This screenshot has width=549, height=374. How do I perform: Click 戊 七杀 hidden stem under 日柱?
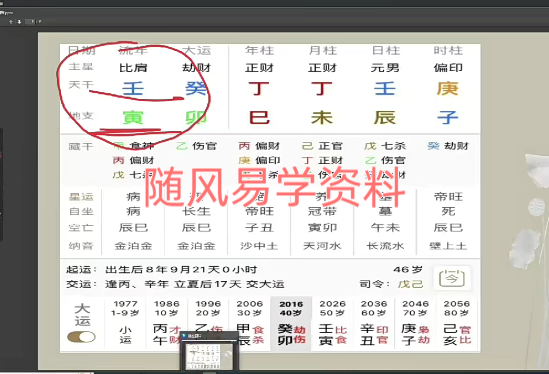coord(385,146)
